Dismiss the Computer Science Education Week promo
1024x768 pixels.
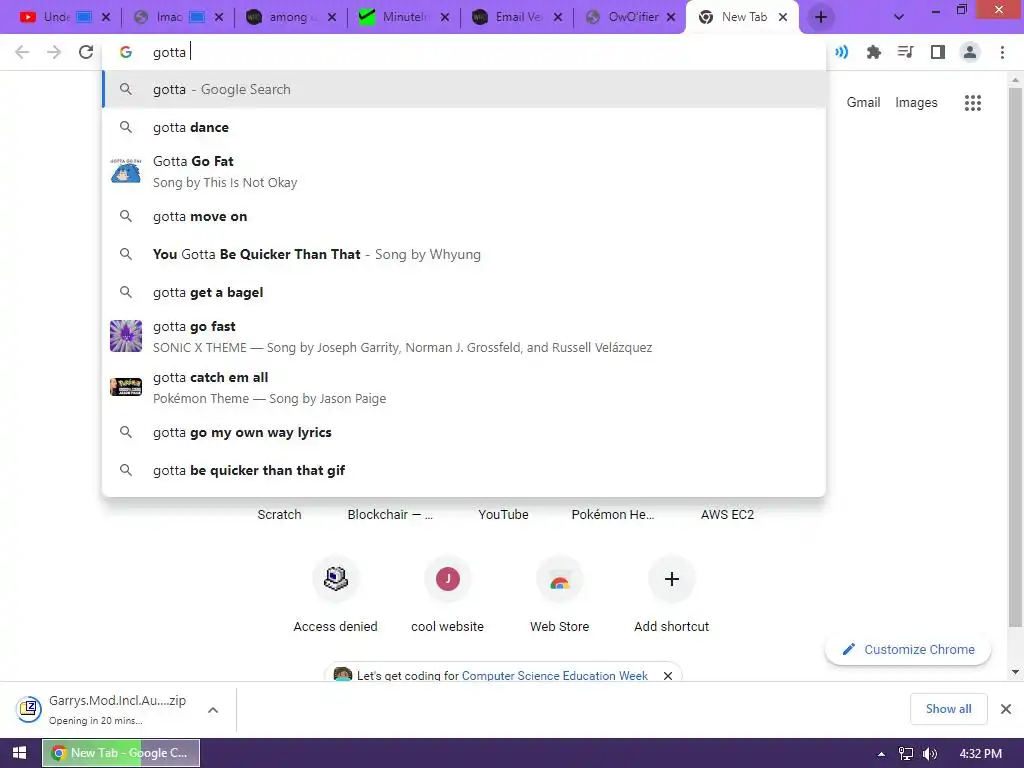click(x=667, y=676)
